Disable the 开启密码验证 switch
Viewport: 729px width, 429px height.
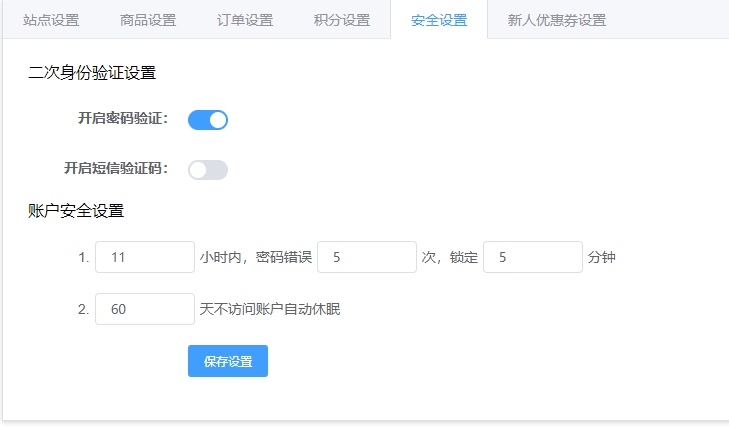208,120
